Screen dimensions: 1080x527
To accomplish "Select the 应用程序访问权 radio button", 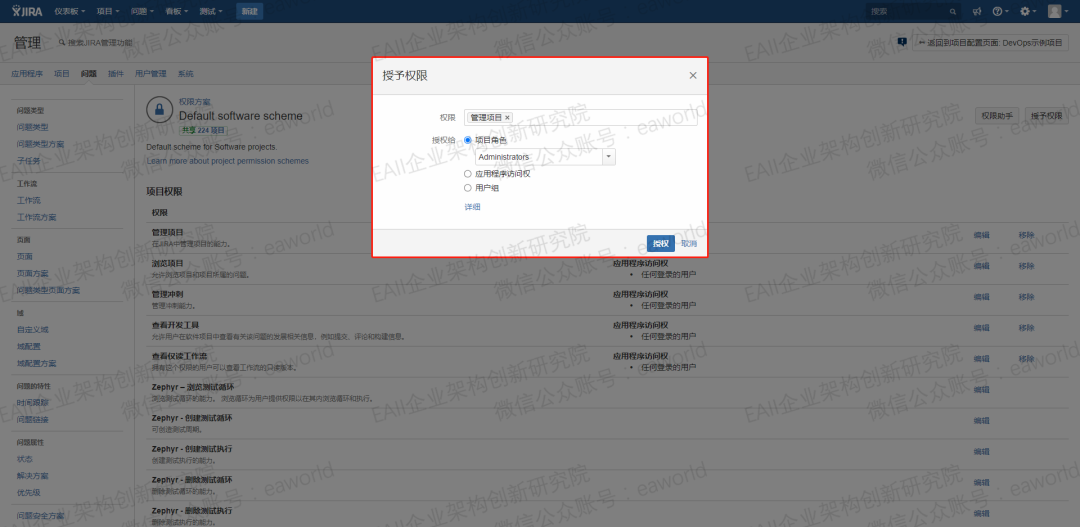I will (468, 174).
